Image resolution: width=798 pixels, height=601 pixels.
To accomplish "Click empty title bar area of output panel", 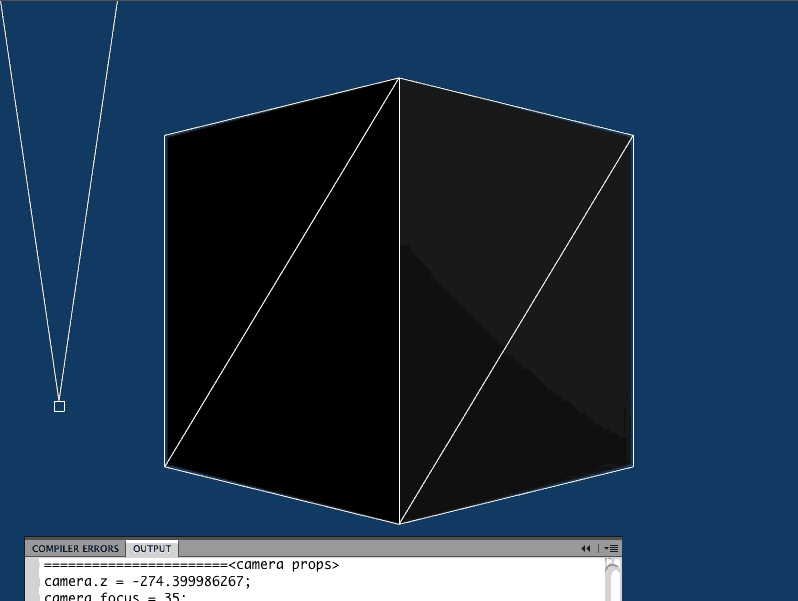I will point(380,549).
